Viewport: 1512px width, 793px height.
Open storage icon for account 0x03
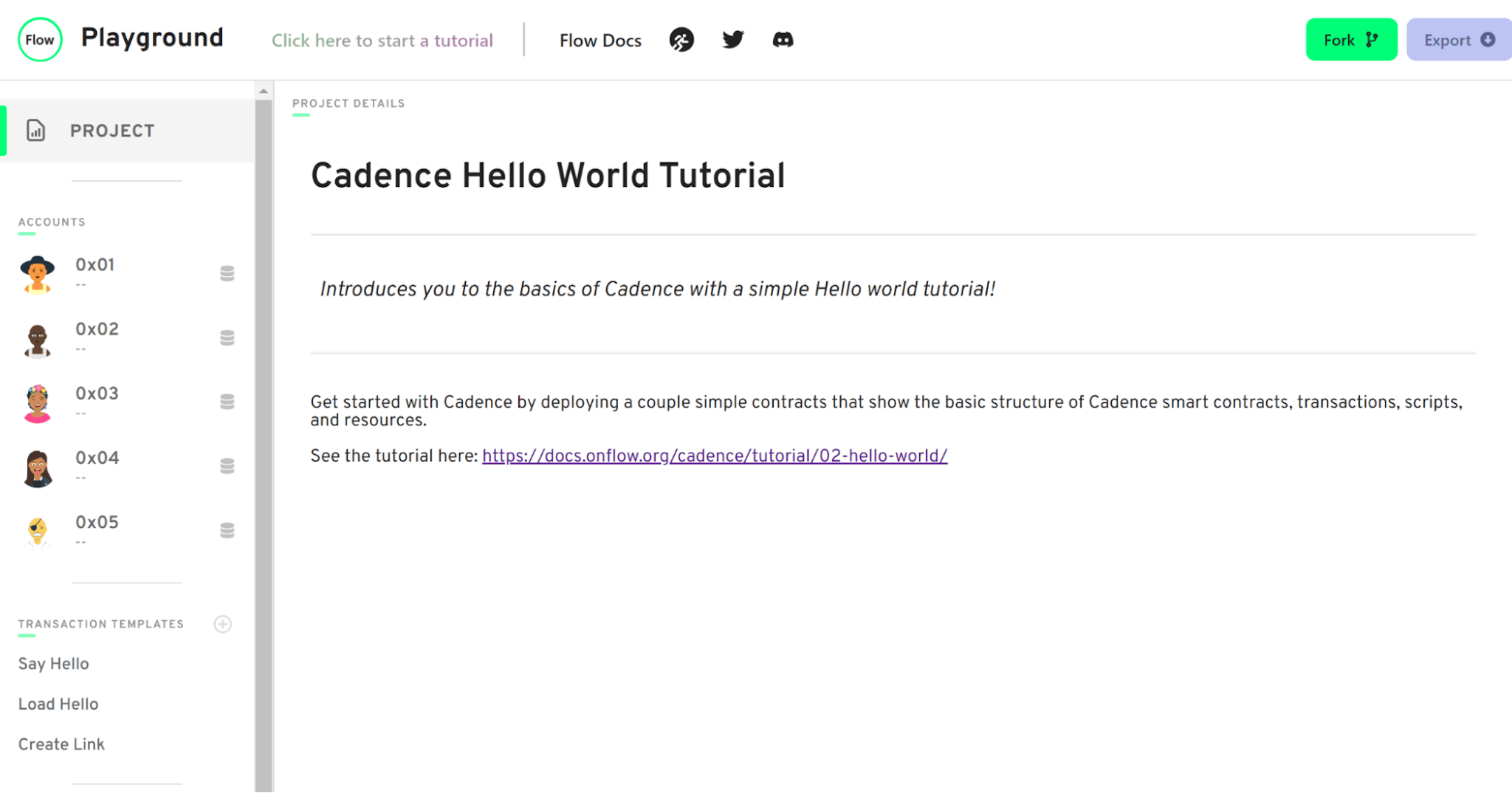(226, 401)
